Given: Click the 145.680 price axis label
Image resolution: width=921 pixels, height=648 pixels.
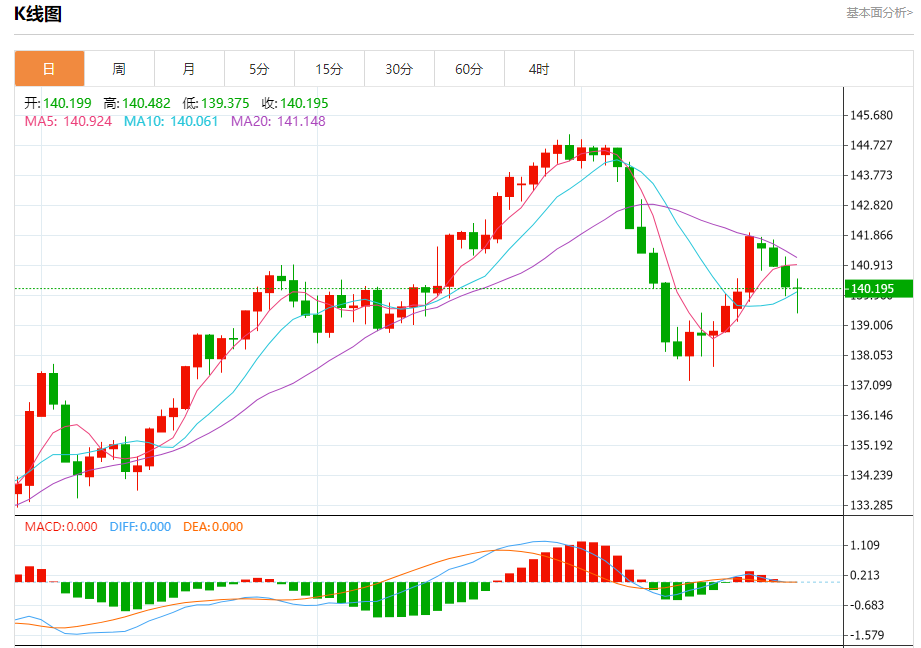Looking at the screenshot, I should pyautogui.click(x=870, y=115).
